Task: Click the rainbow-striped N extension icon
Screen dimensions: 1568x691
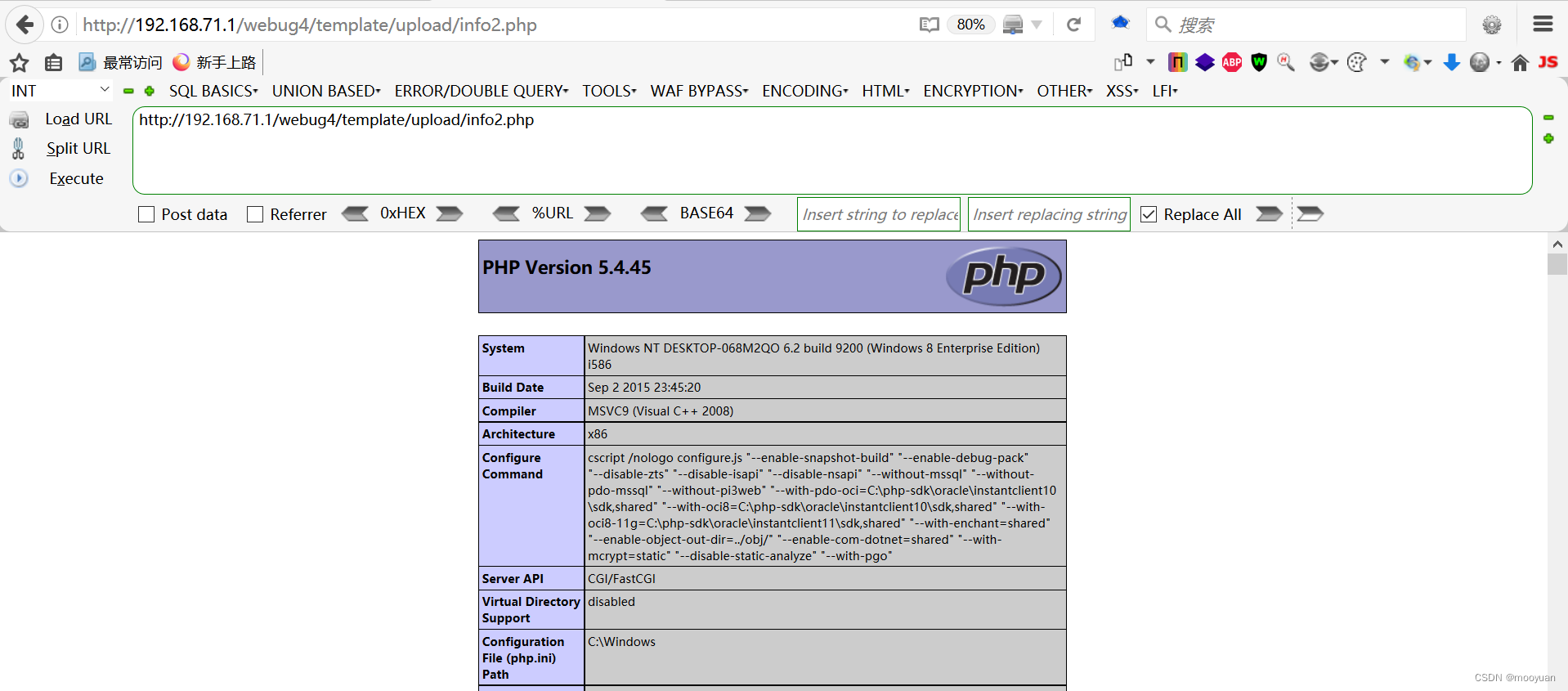Action: [x=1177, y=62]
